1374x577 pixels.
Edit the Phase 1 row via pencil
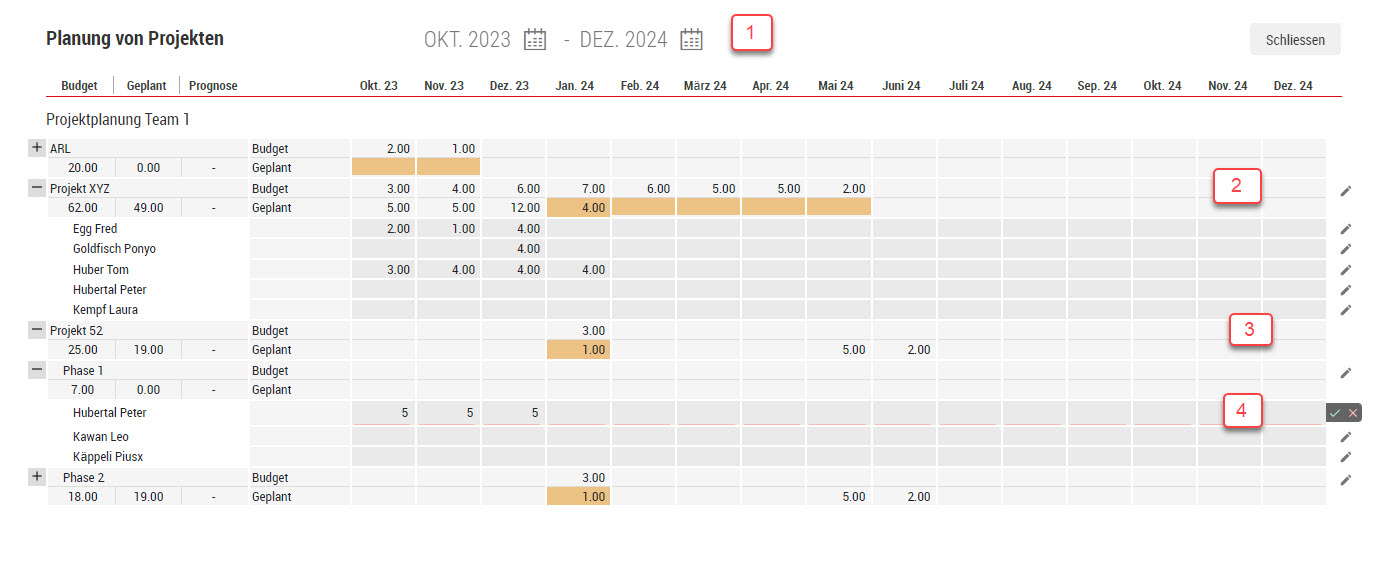click(x=1346, y=373)
